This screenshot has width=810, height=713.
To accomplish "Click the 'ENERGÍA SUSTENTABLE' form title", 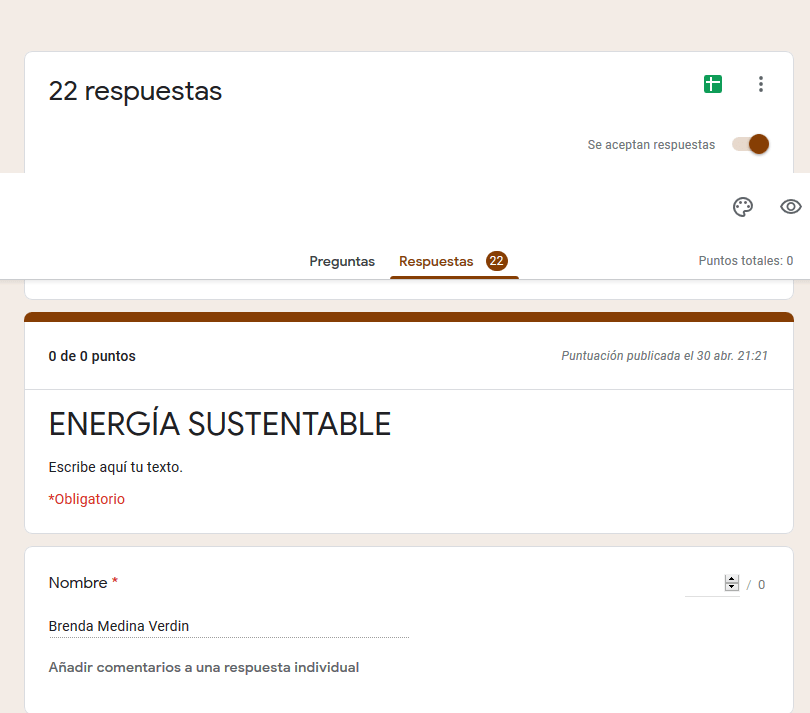I will coord(219,424).
